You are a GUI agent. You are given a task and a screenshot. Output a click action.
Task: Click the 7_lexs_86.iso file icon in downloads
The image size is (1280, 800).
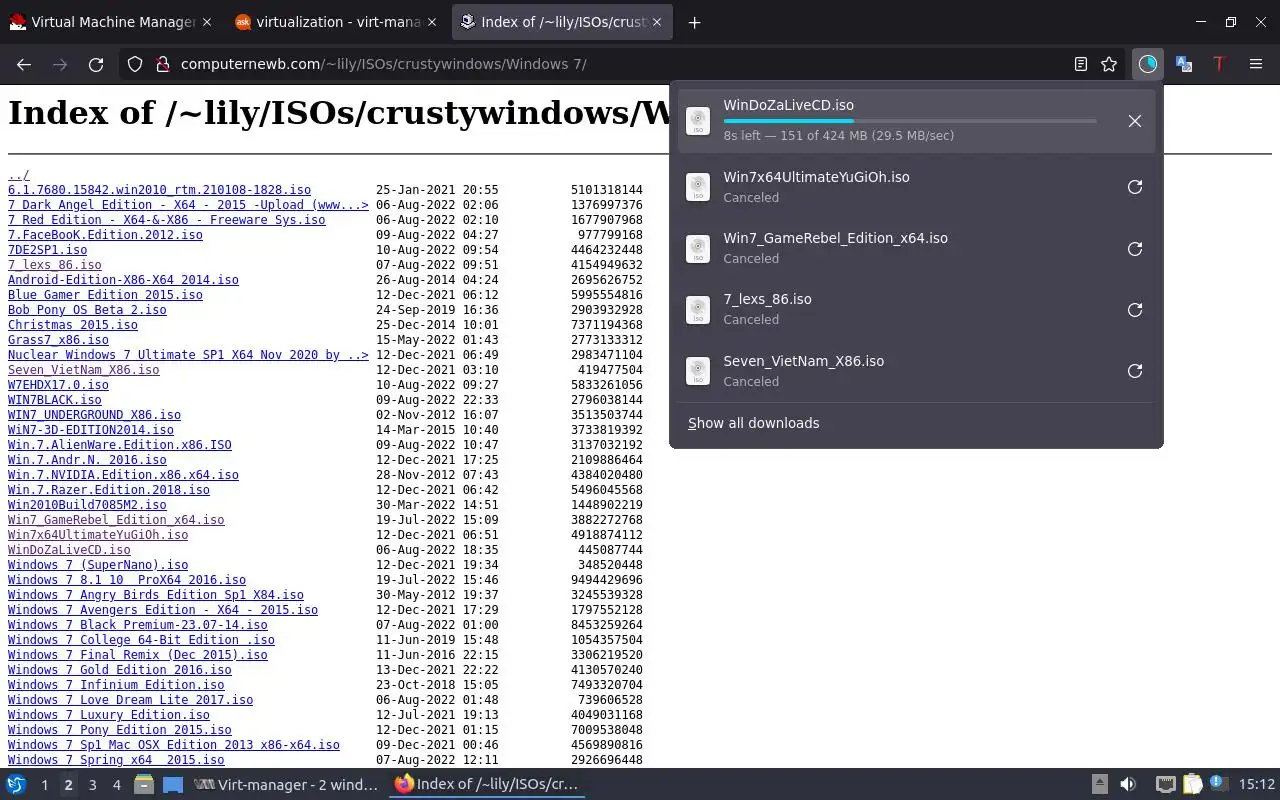click(698, 310)
